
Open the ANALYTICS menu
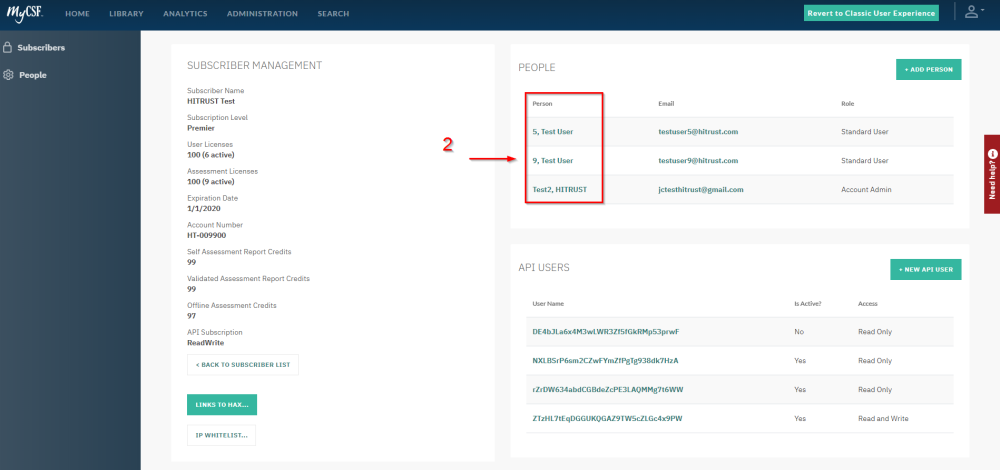pyautogui.click(x=185, y=13)
